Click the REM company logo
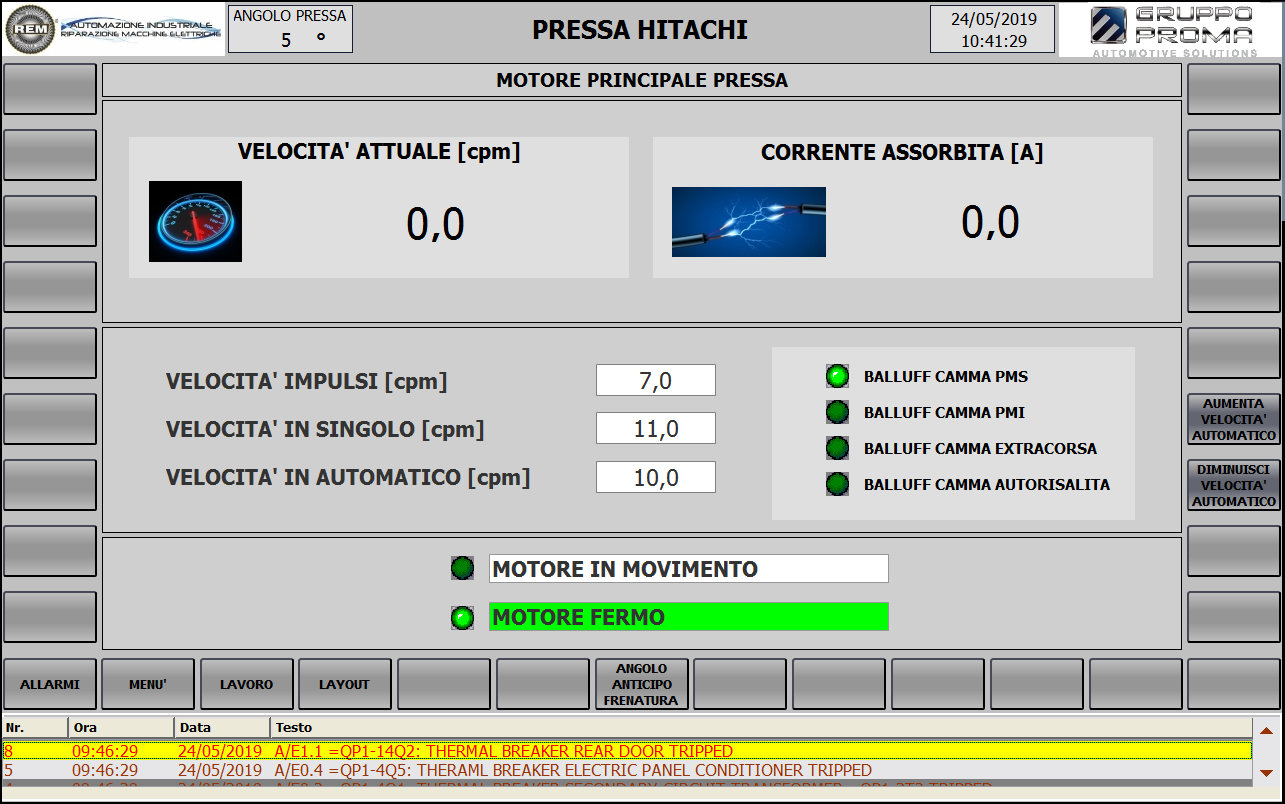This screenshot has height=804, width=1285. click(x=114, y=29)
